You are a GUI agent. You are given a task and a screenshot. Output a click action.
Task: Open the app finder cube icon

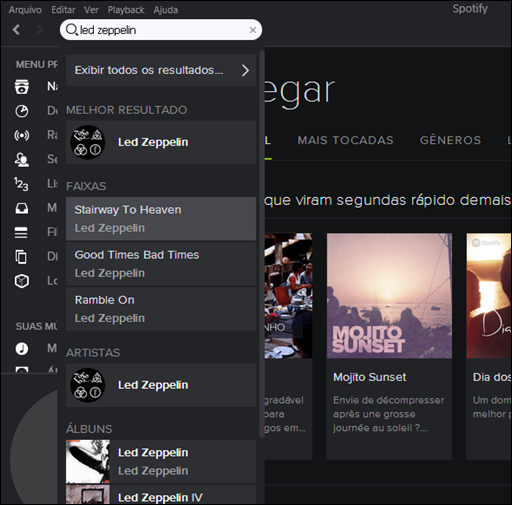coord(22,281)
